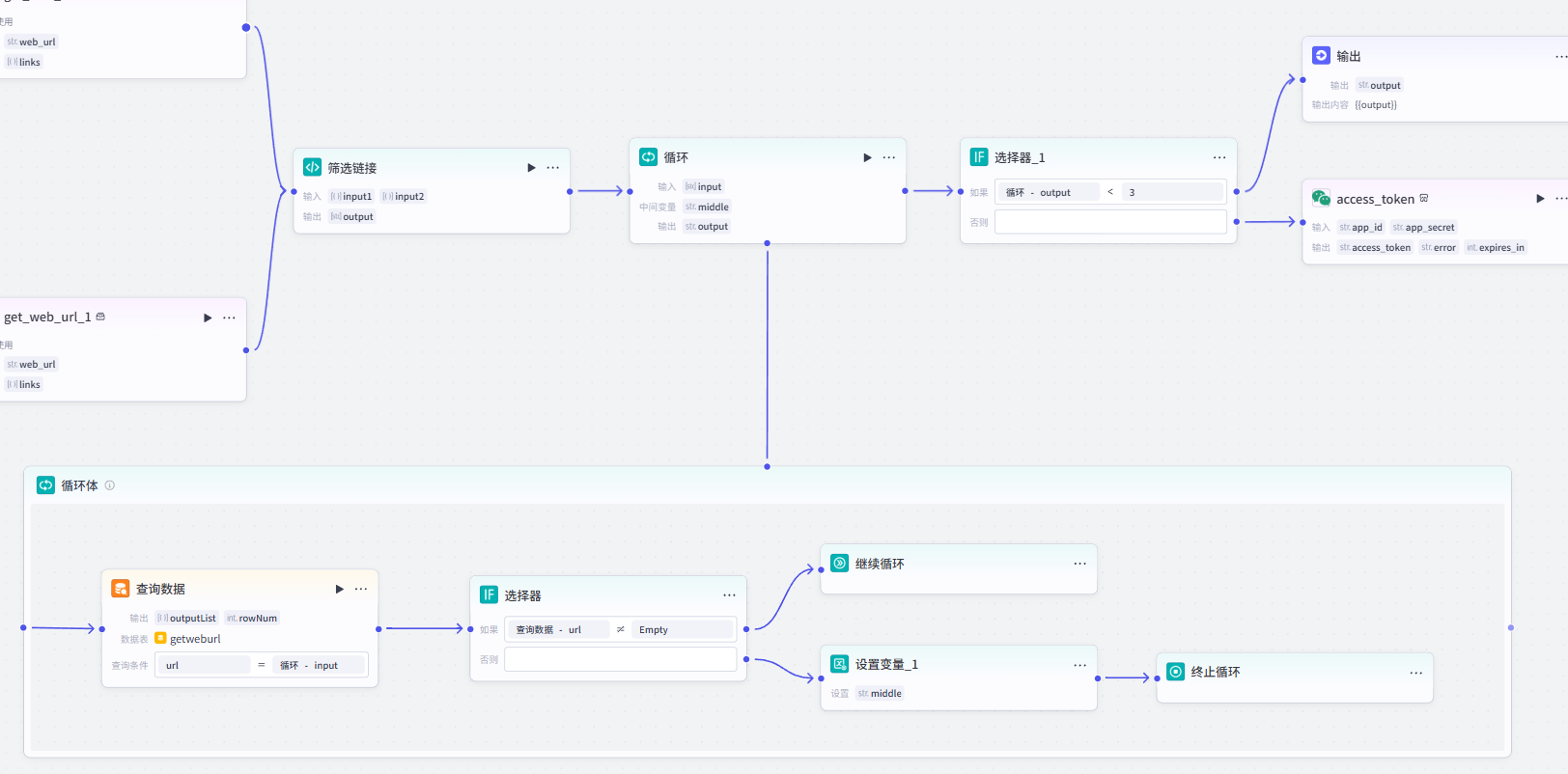This screenshot has width=1568, height=774.
Task: Click the 终止循环 break icon
Action: click(x=1175, y=671)
